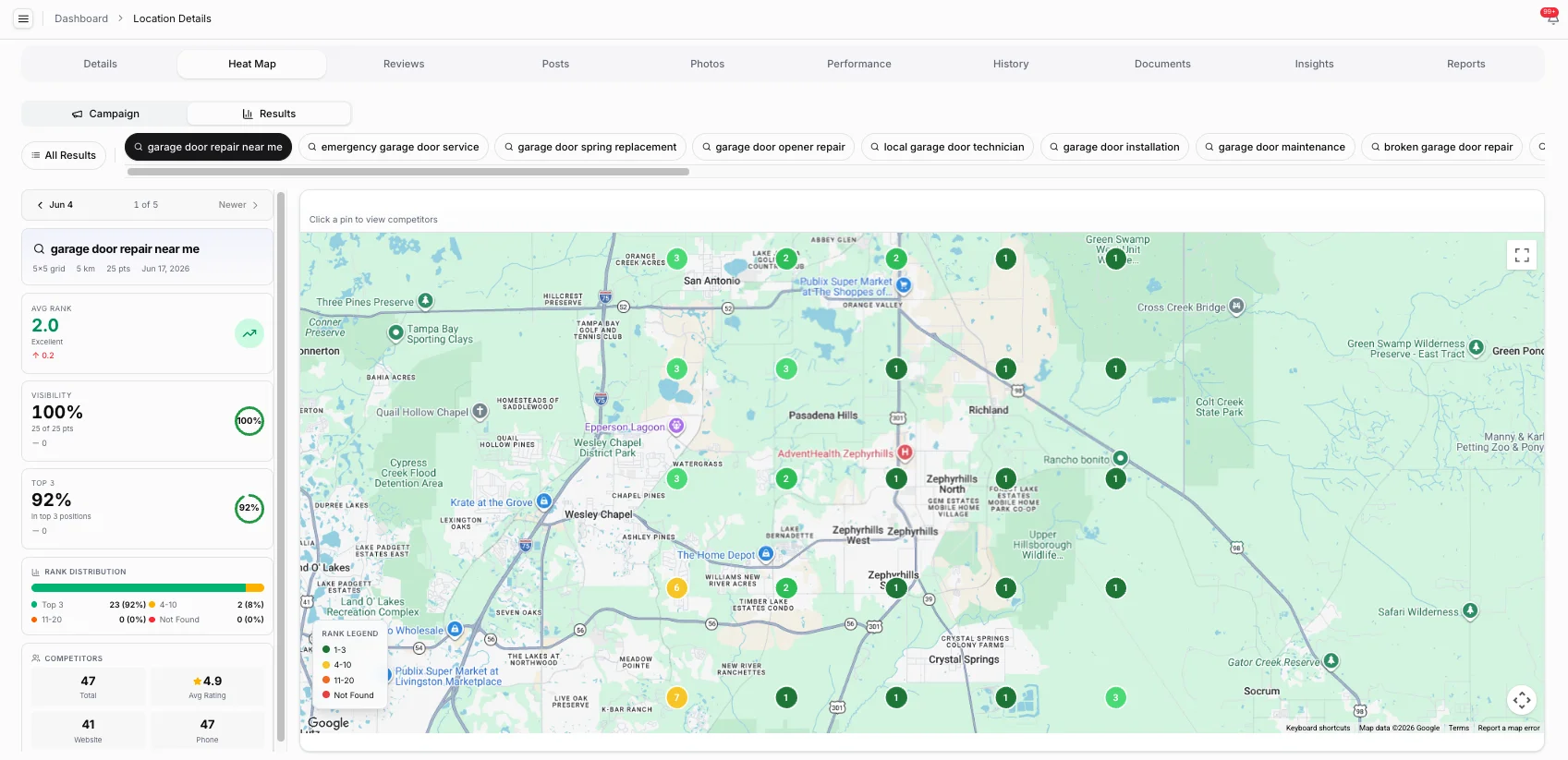Select keyword garage door spring replacement
Image resolution: width=1568 pixels, height=760 pixels.
pyautogui.click(x=590, y=147)
